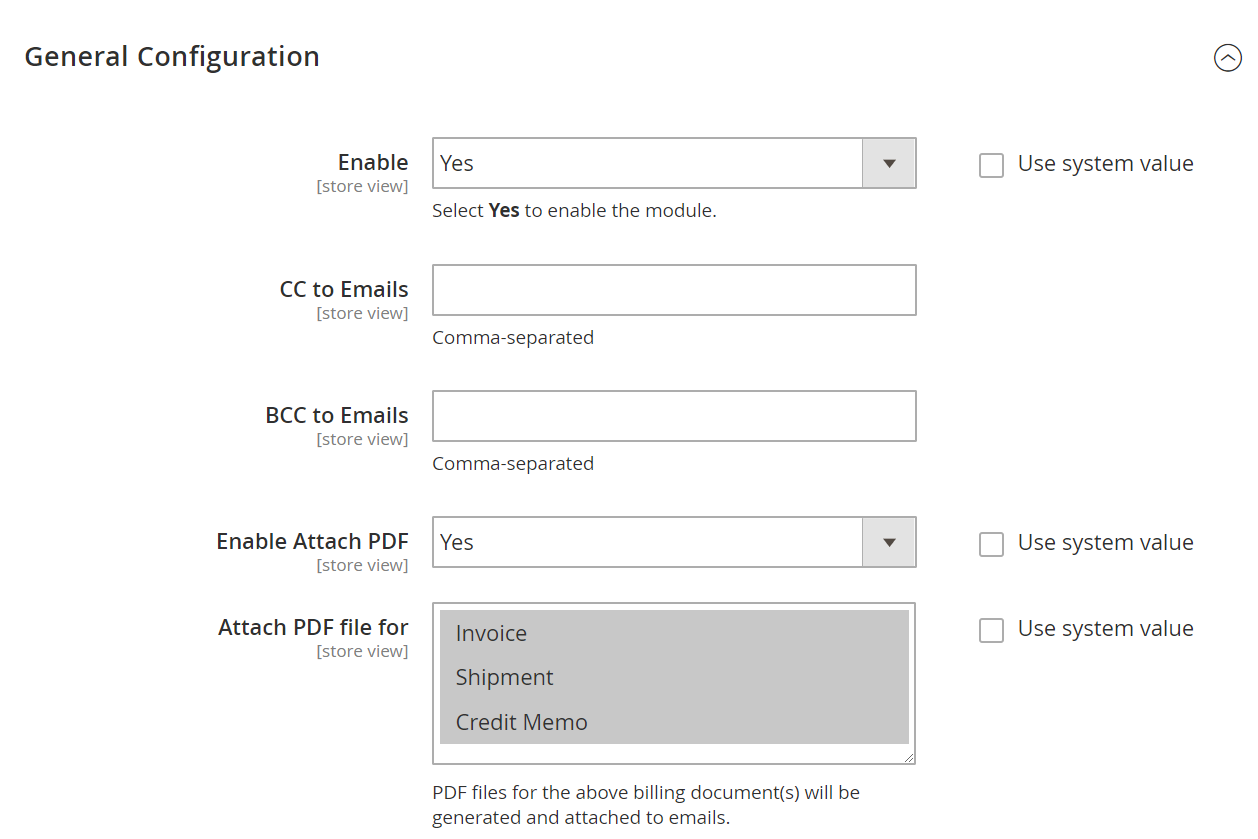
Task: Click the Enable field label
Action: click(373, 162)
